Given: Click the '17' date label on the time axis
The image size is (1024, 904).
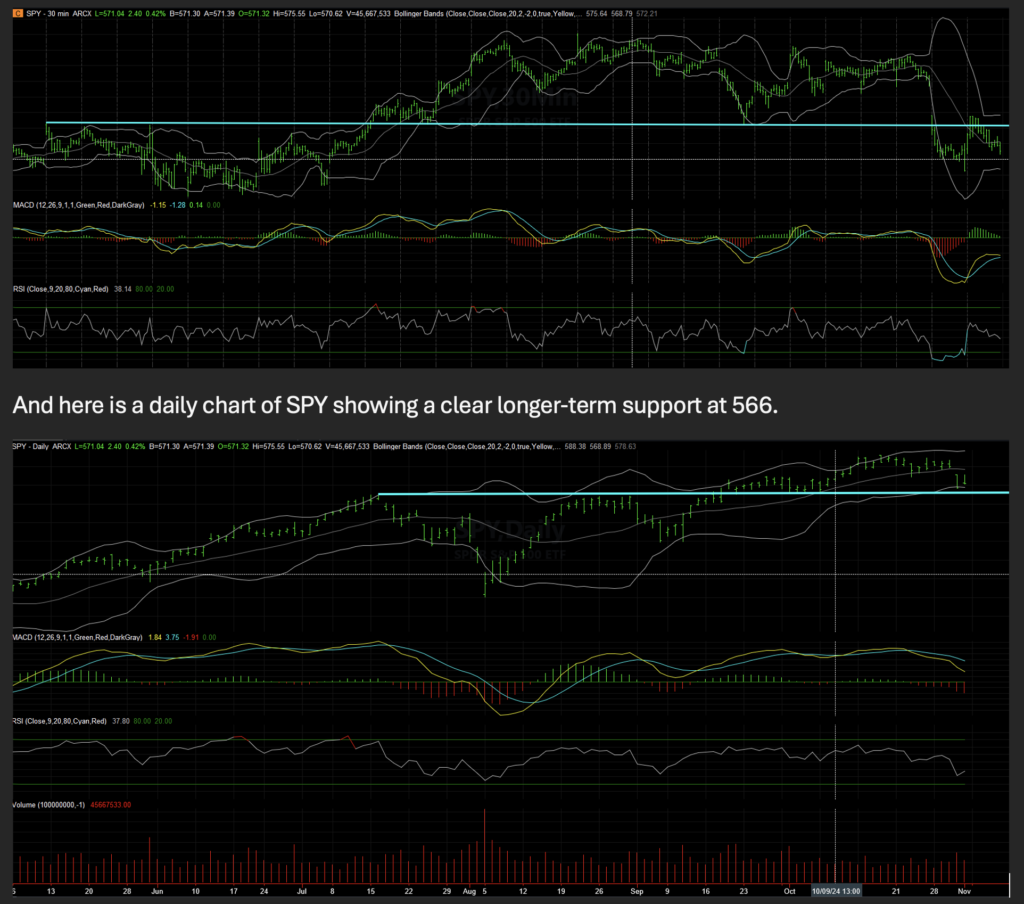Looking at the screenshot, I should pos(233,891).
